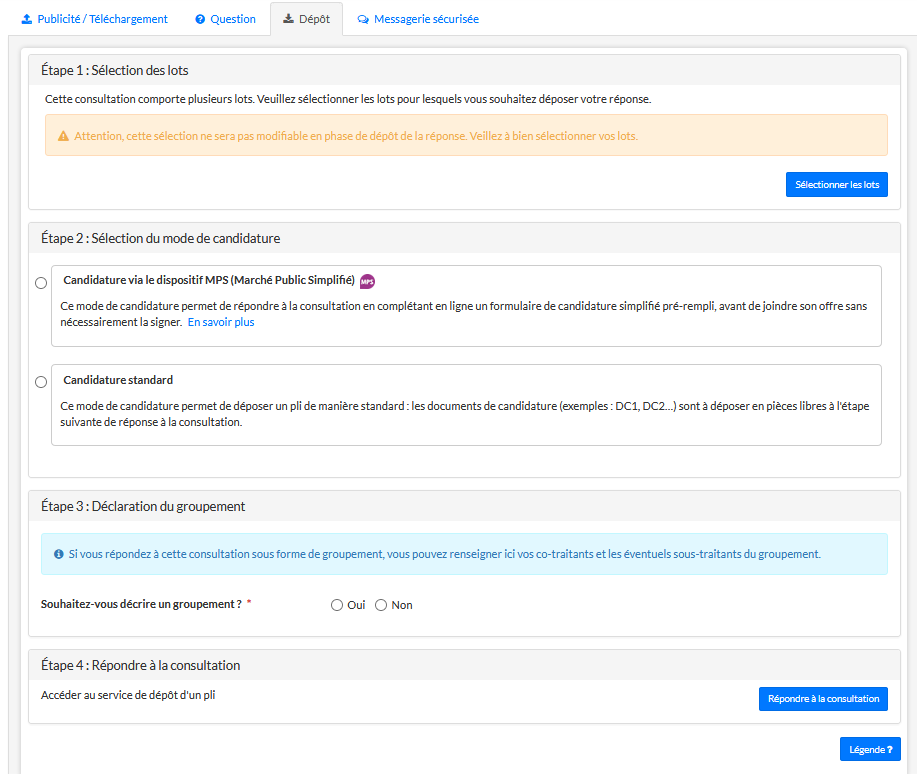This screenshot has width=917, height=774.
Task: Open the Légende help button
Action: coord(870,749)
